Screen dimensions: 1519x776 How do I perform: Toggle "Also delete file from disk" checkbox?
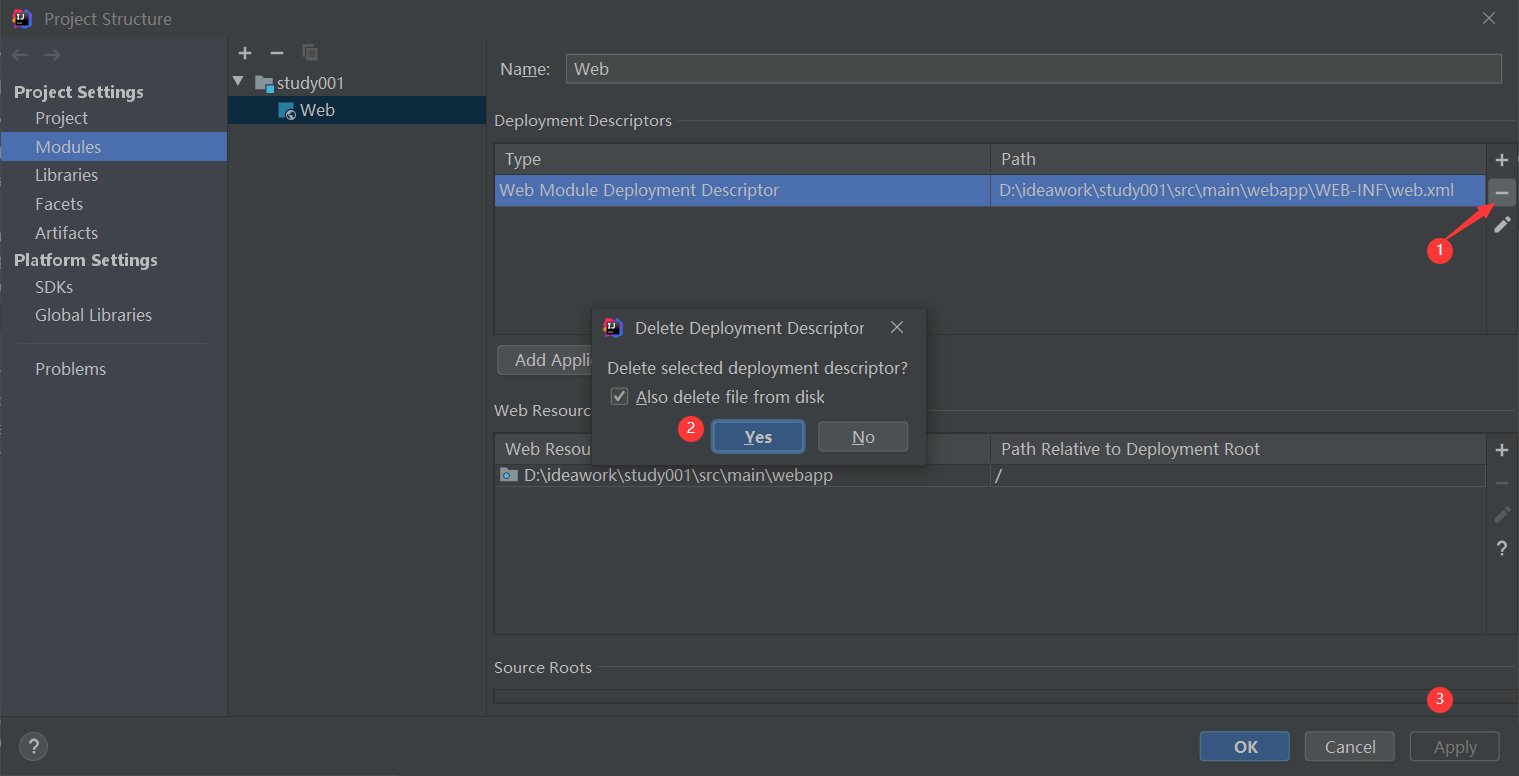coord(619,397)
